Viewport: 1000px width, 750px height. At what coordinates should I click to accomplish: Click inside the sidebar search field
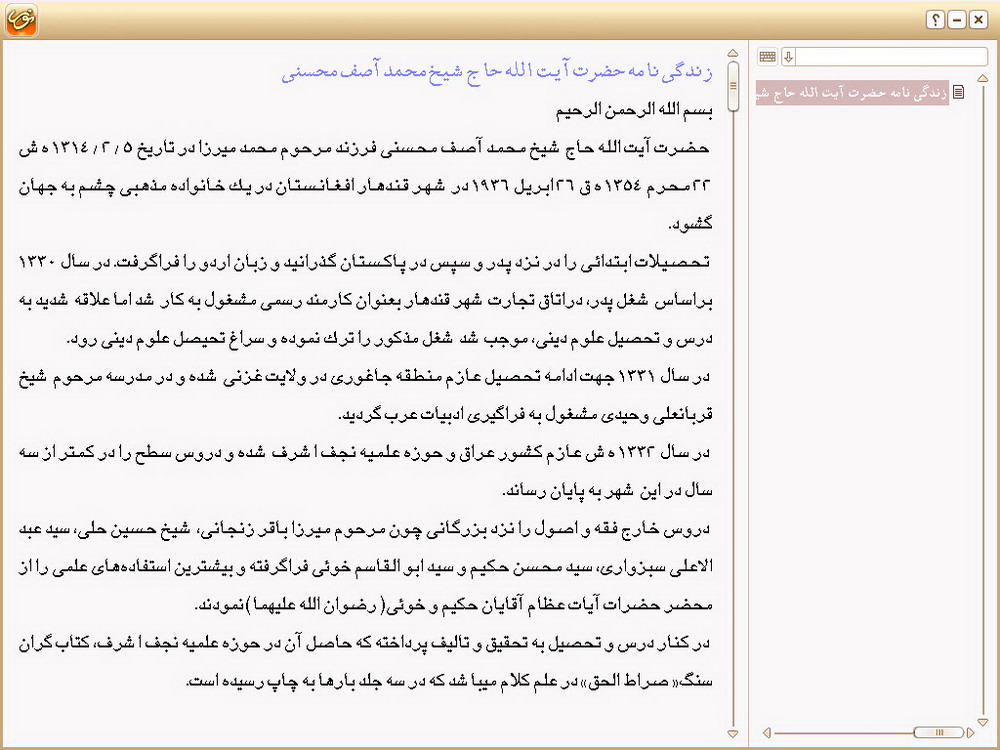coord(890,57)
